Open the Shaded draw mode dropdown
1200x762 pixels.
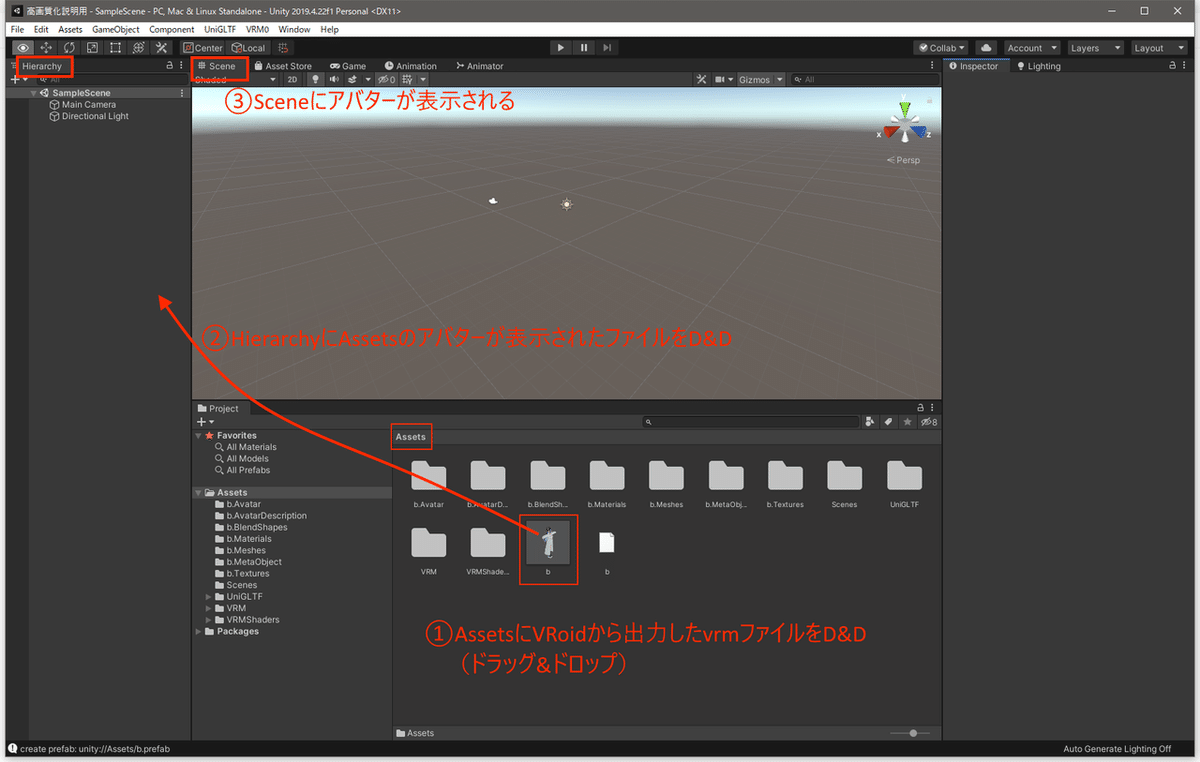(x=236, y=79)
